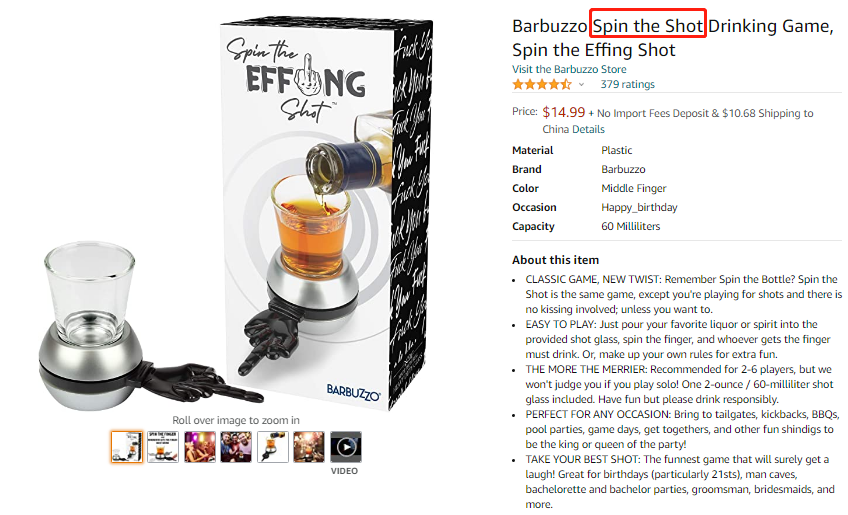The image size is (848, 515).
Task: Click the 'Roll over image to zoom in' text
Action: pos(236,420)
